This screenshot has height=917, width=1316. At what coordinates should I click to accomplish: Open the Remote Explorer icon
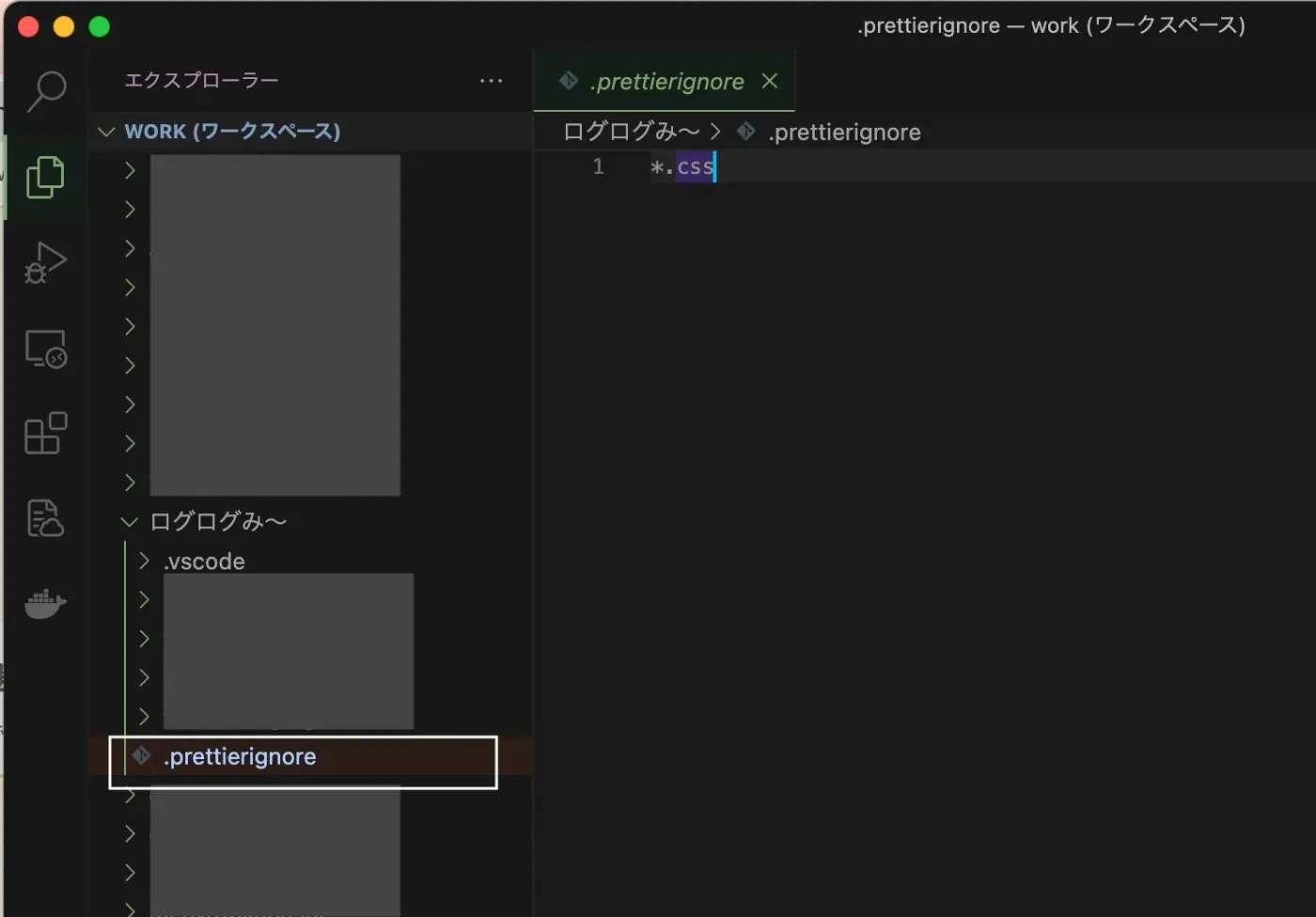click(x=45, y=349)
